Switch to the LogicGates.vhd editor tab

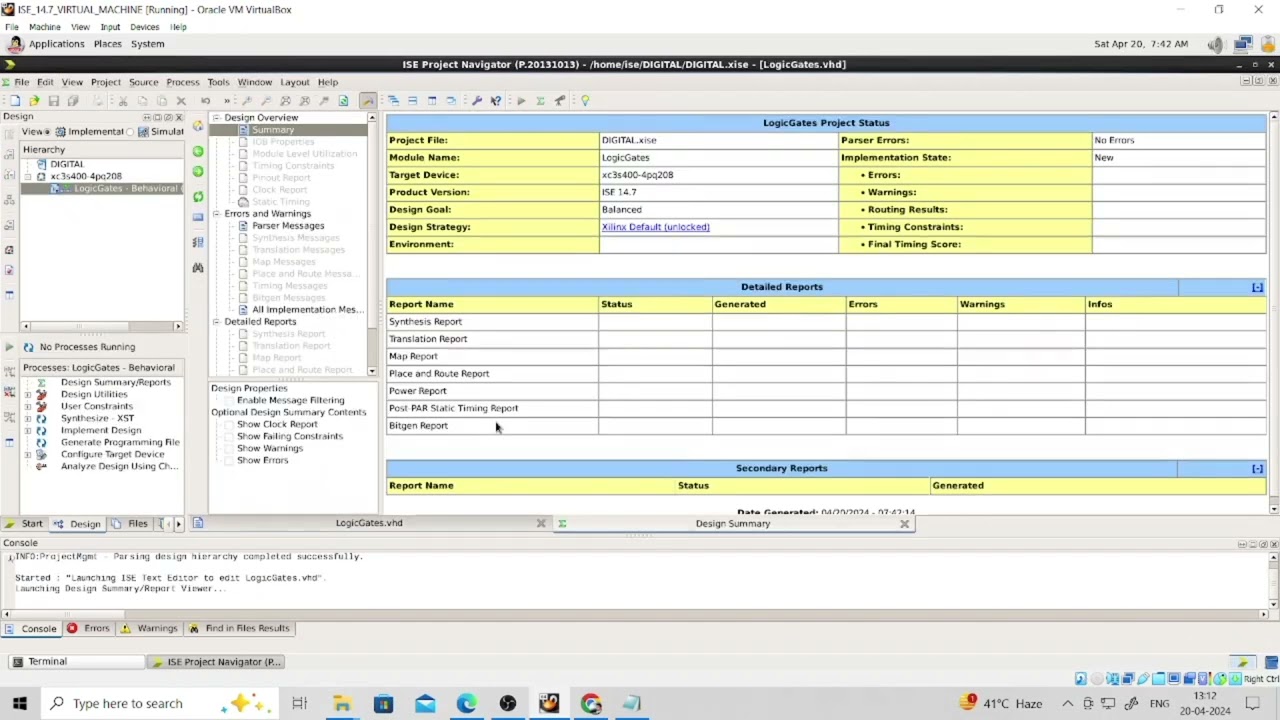tap(369, 523)
